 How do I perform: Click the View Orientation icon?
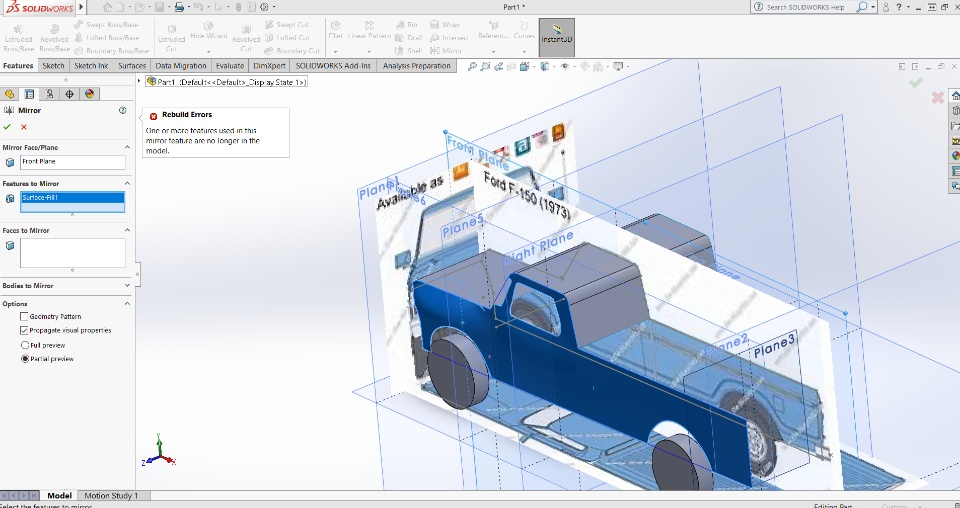coord(525,66)
